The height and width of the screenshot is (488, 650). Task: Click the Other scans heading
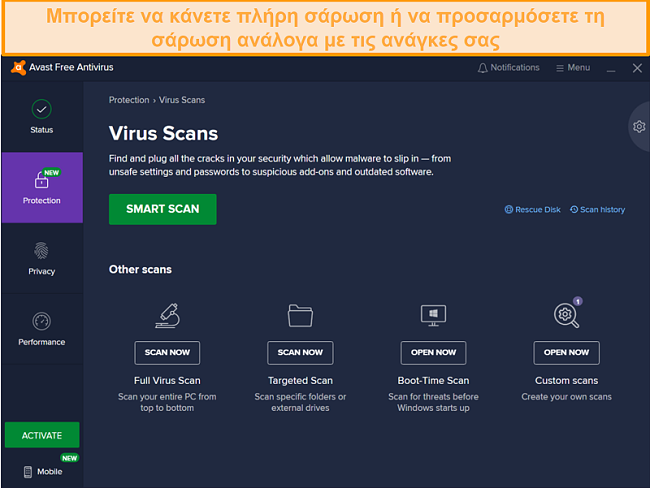tap(140, 269)
